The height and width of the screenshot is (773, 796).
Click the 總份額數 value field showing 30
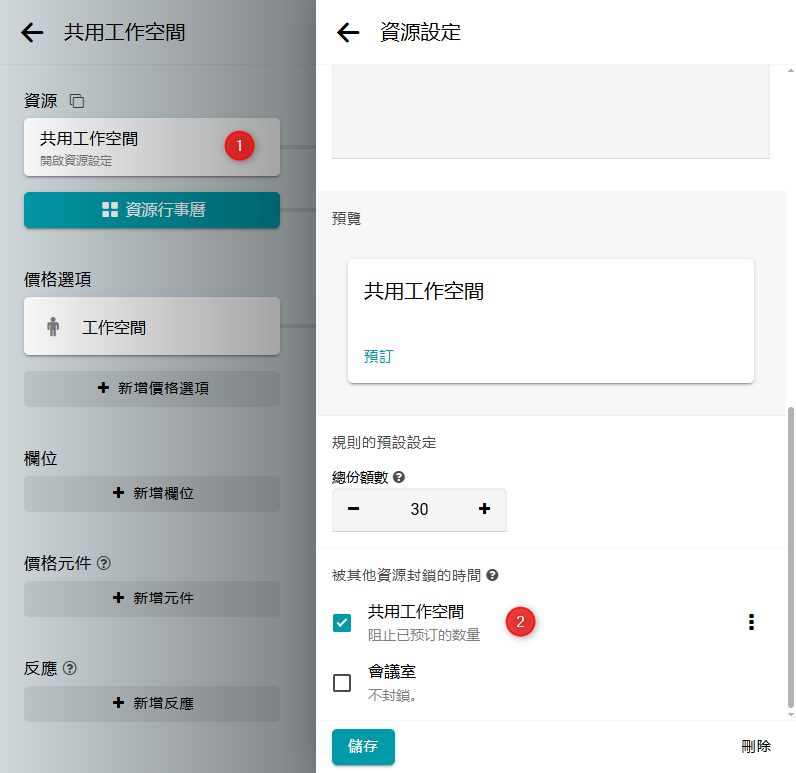(419, 509)
